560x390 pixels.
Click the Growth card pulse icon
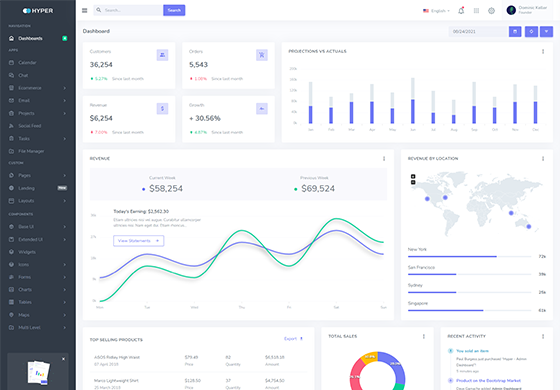point(262,109)
